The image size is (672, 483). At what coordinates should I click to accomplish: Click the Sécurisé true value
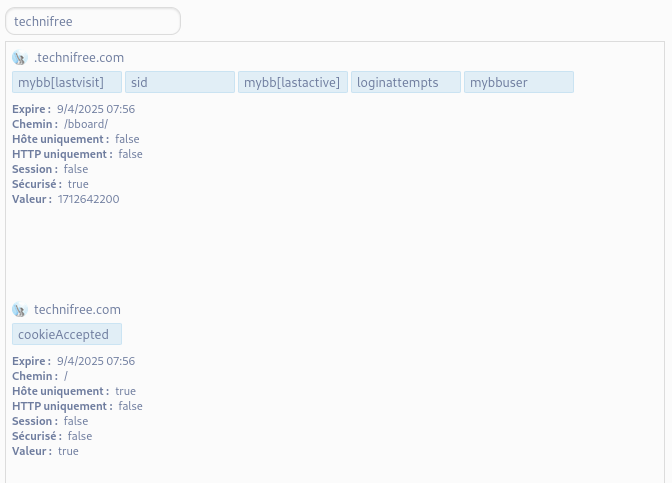[78, 184]
